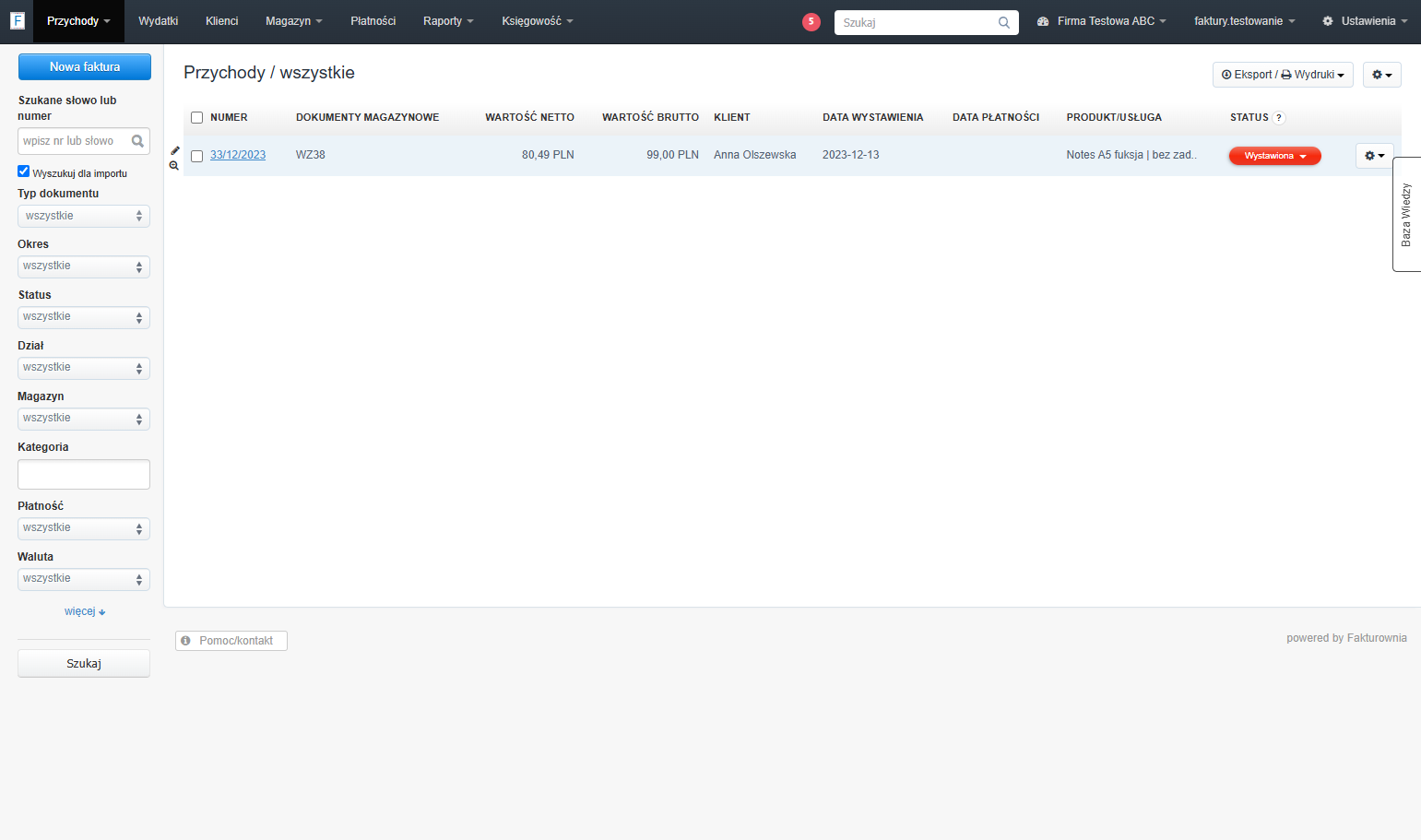The height and width of the screenshot is (840, 1421).
Task: Click the search magnifier in top Szukaj box
Action: tap(1004, 22)
